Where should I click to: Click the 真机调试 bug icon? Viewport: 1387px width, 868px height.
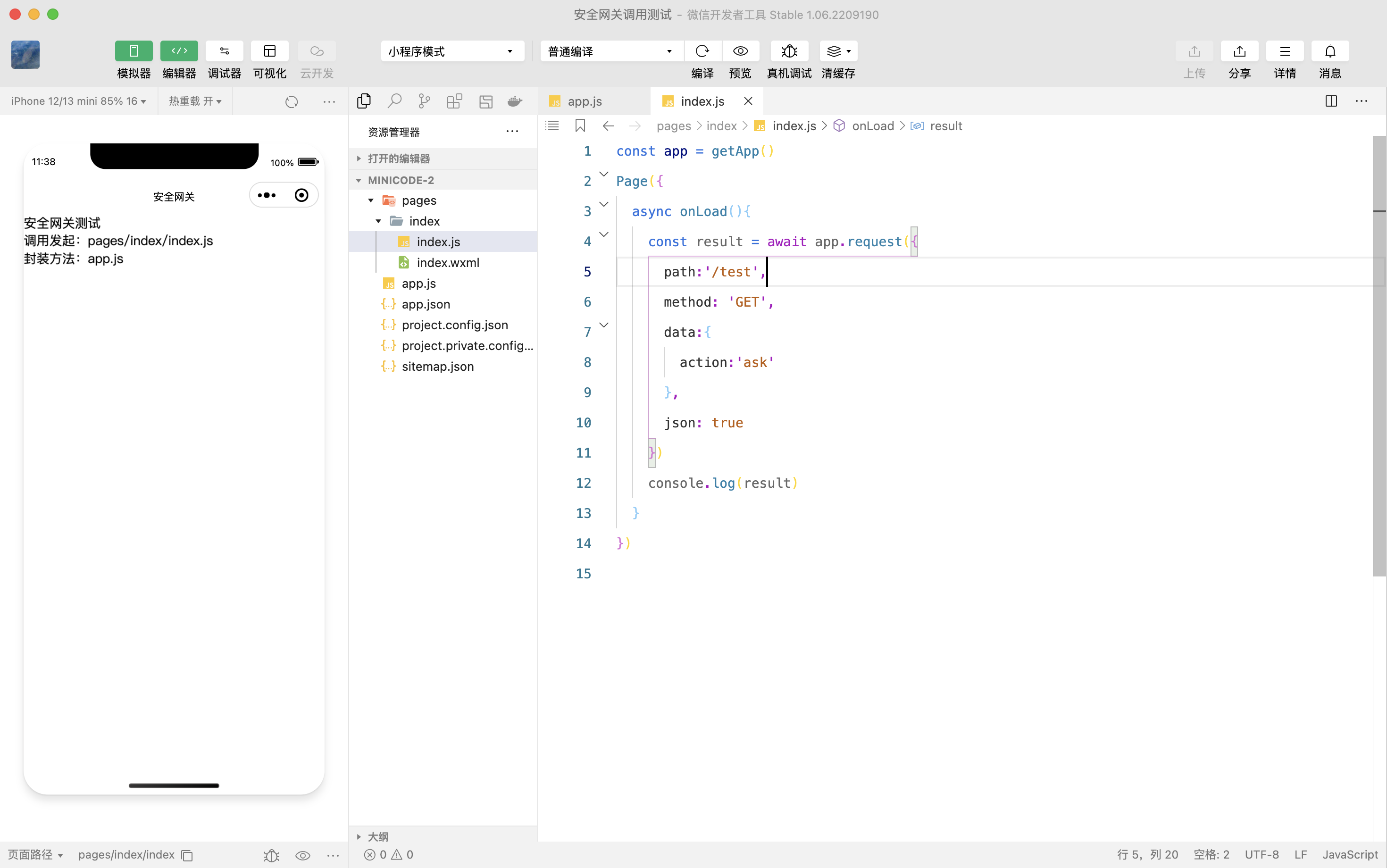[789, 51]
